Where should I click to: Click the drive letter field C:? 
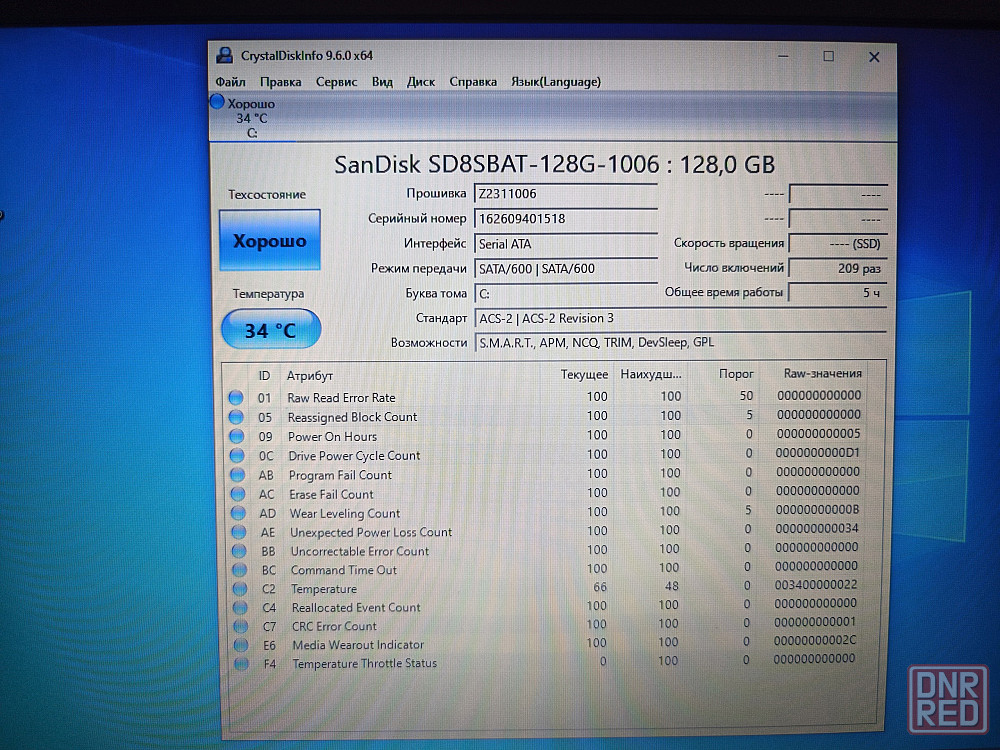click(565, 293)
